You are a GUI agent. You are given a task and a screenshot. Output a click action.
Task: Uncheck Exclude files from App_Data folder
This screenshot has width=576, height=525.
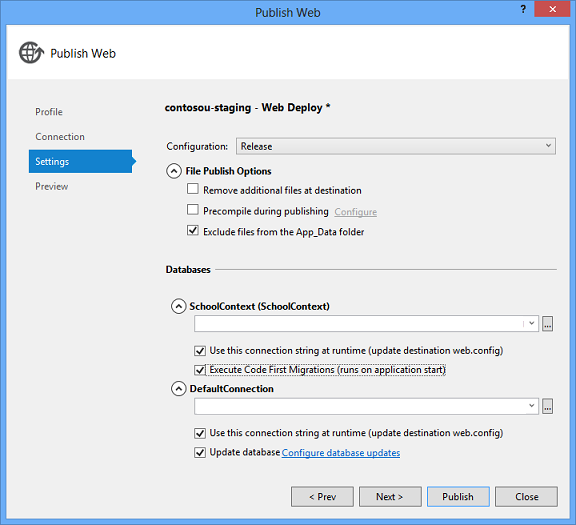pyautogui.click(x=193, y=231)
